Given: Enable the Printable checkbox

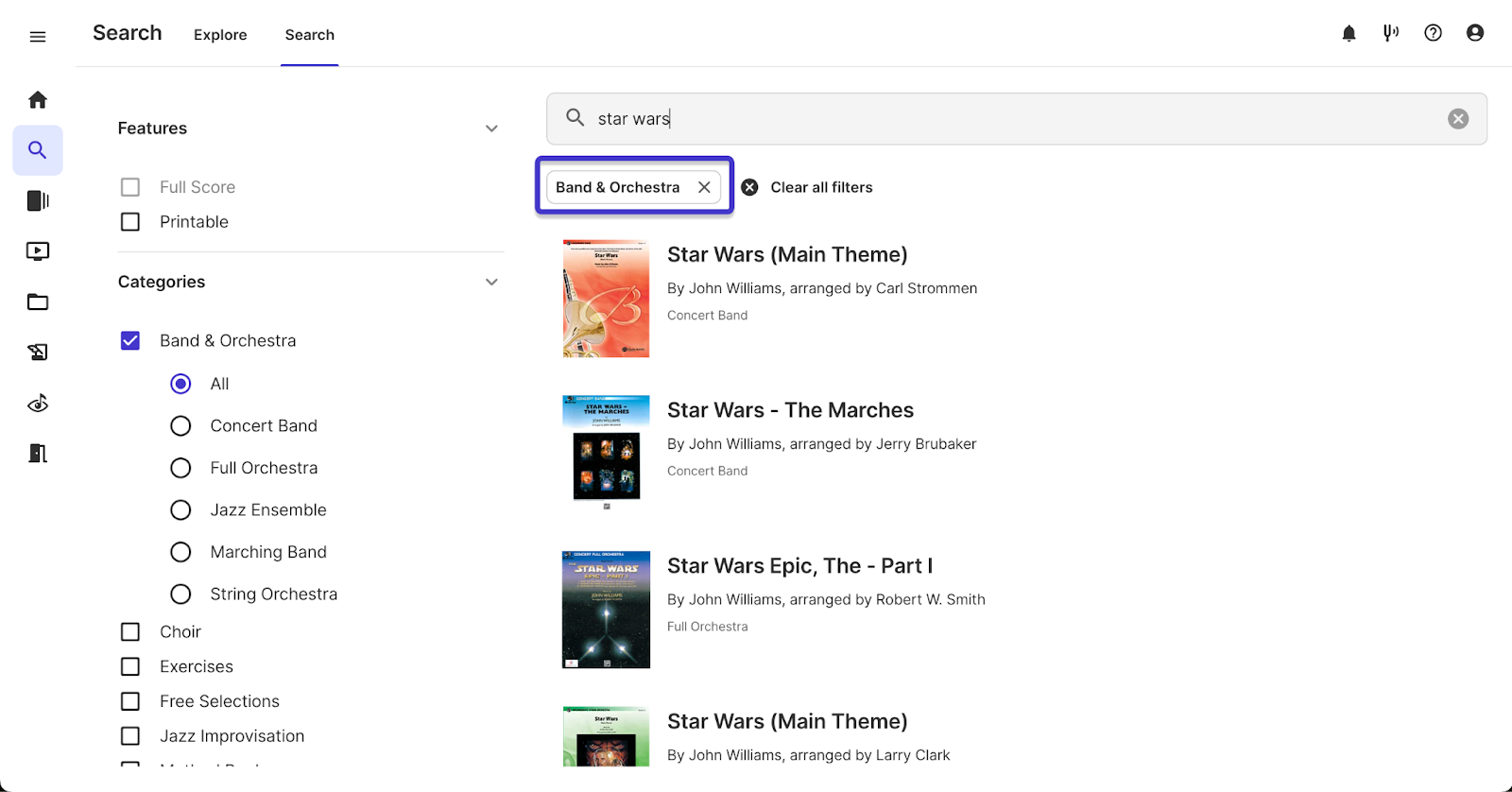Looking at the screenshot, I should coord(130,222).
